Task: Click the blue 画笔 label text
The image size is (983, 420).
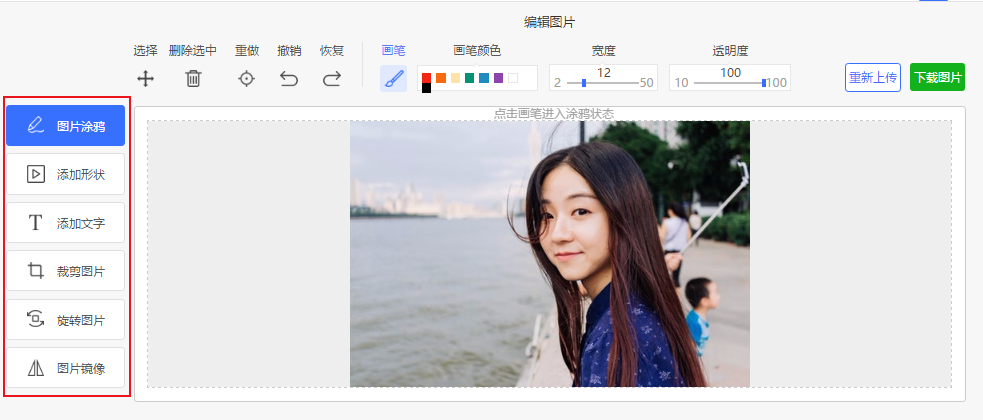Action: [x=393, y=51]
